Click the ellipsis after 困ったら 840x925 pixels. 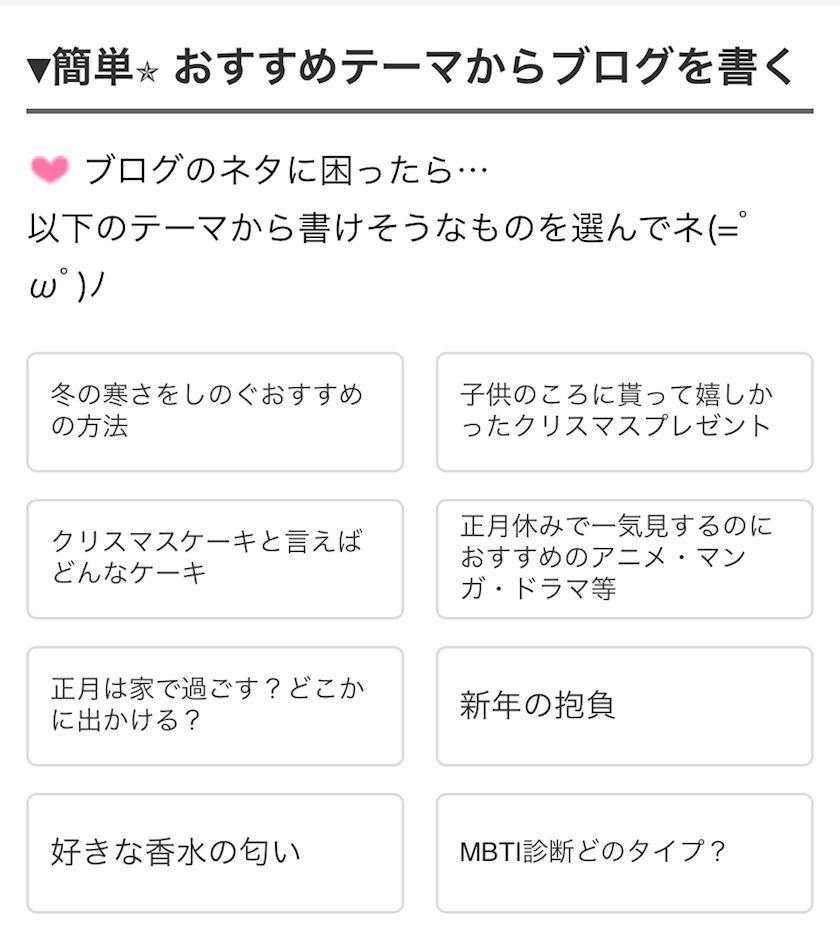coord(472,171)
